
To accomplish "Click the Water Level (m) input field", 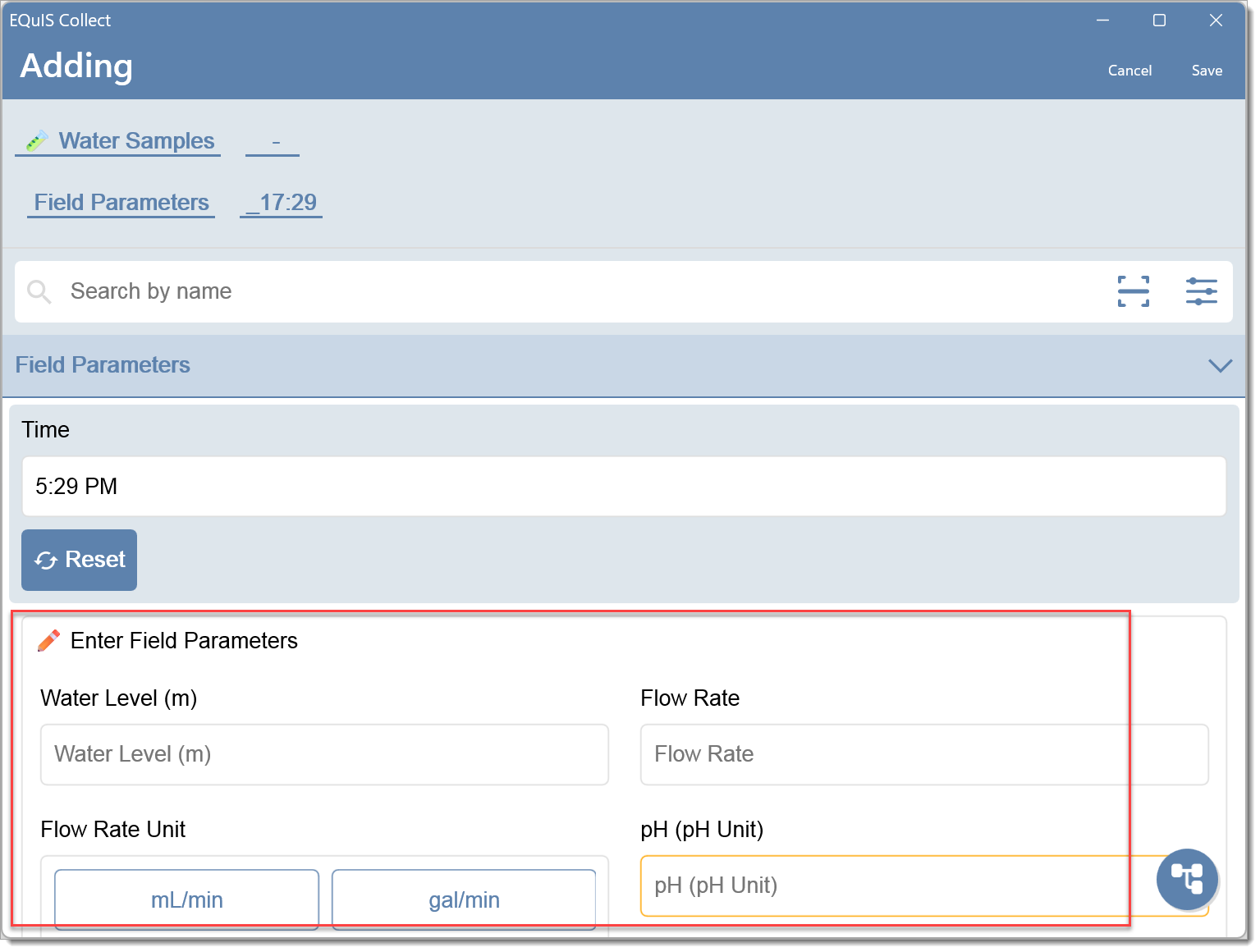I will point(324,754).
